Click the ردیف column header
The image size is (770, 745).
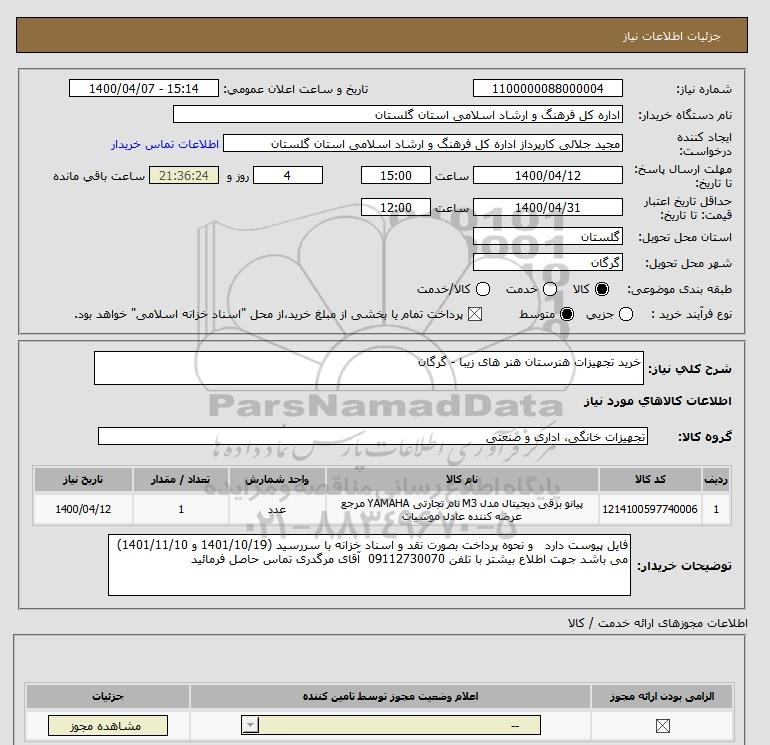pos(716,479)
